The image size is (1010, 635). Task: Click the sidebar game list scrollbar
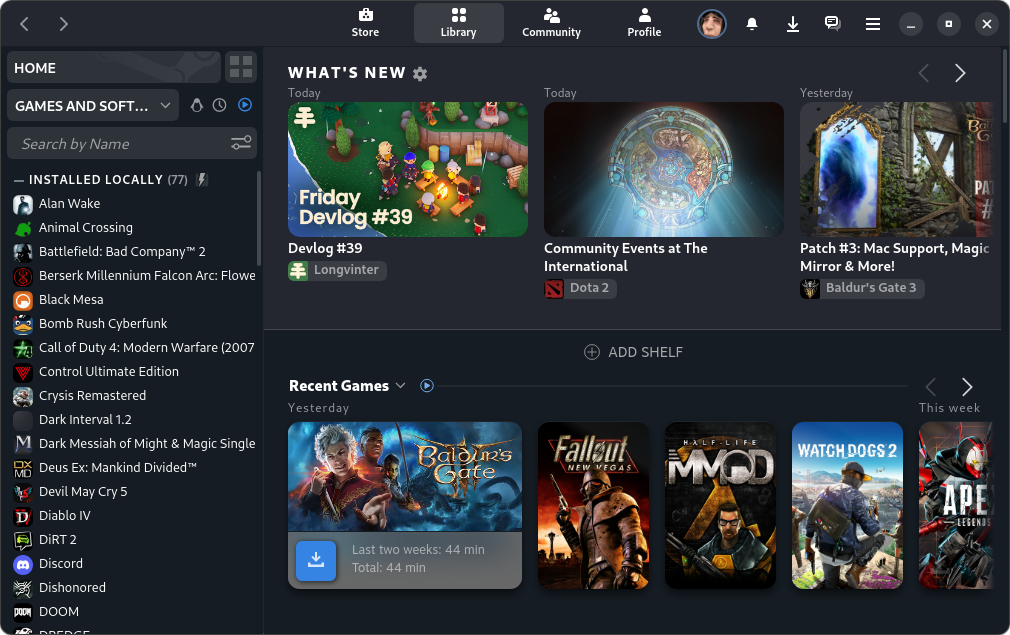(259, 219)
